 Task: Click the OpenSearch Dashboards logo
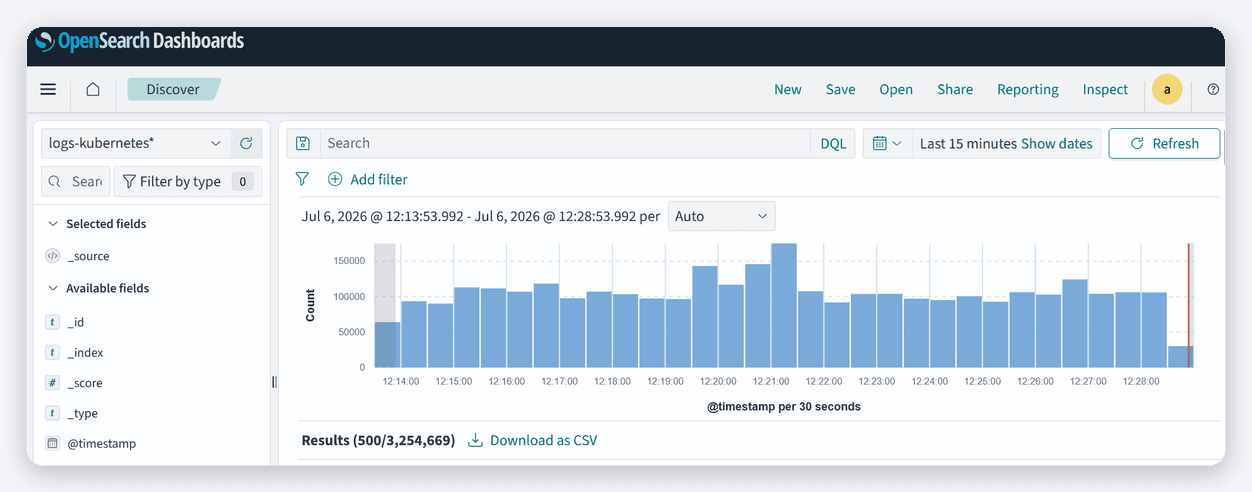tap(139, 42)
